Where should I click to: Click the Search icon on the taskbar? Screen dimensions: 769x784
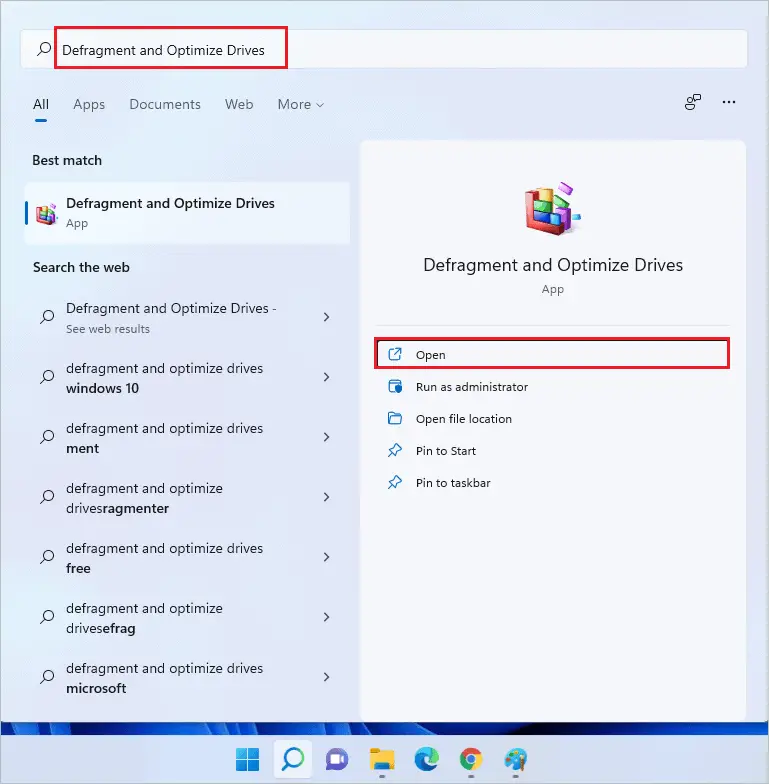293,759
